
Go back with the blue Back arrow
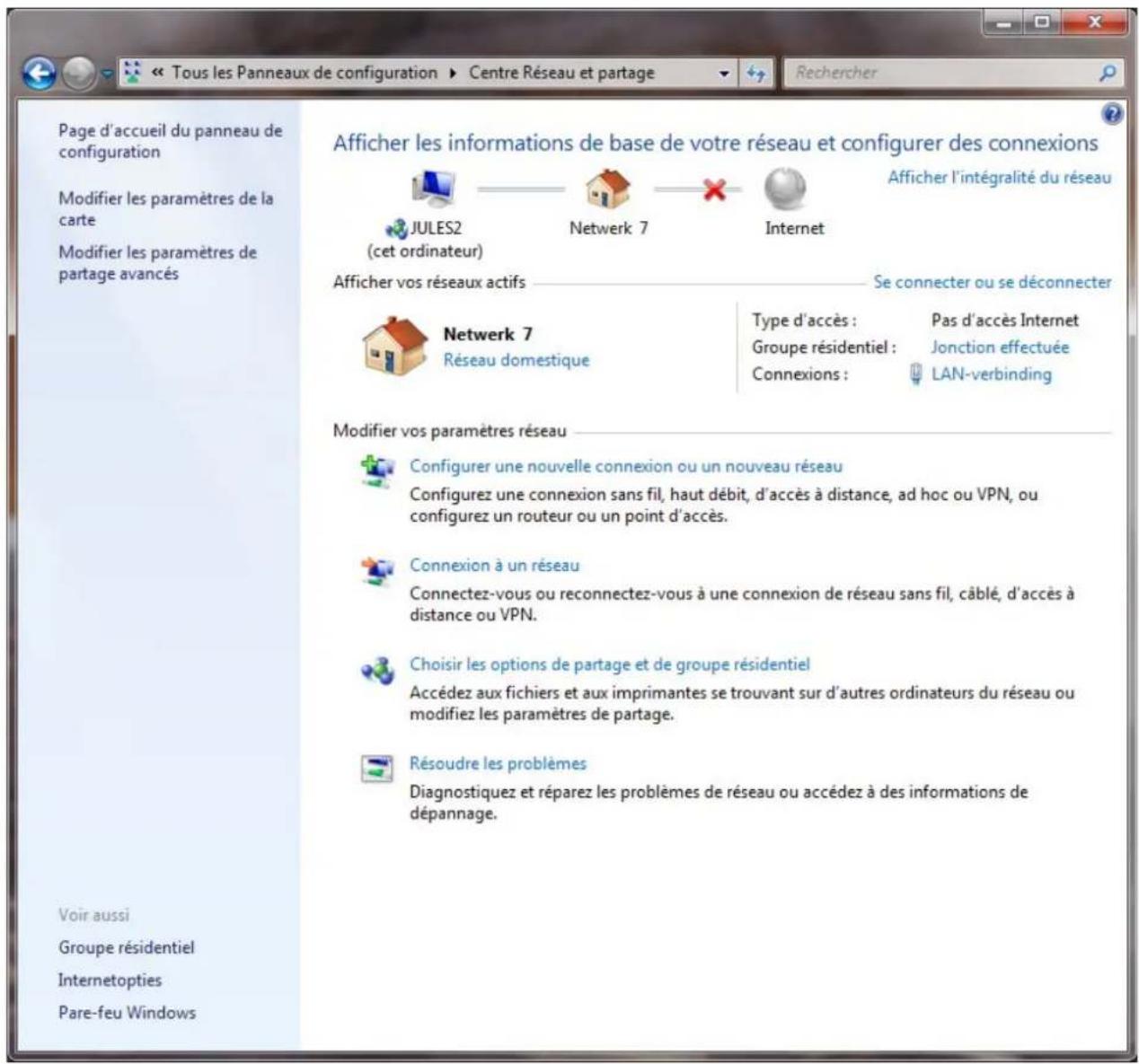39,74
